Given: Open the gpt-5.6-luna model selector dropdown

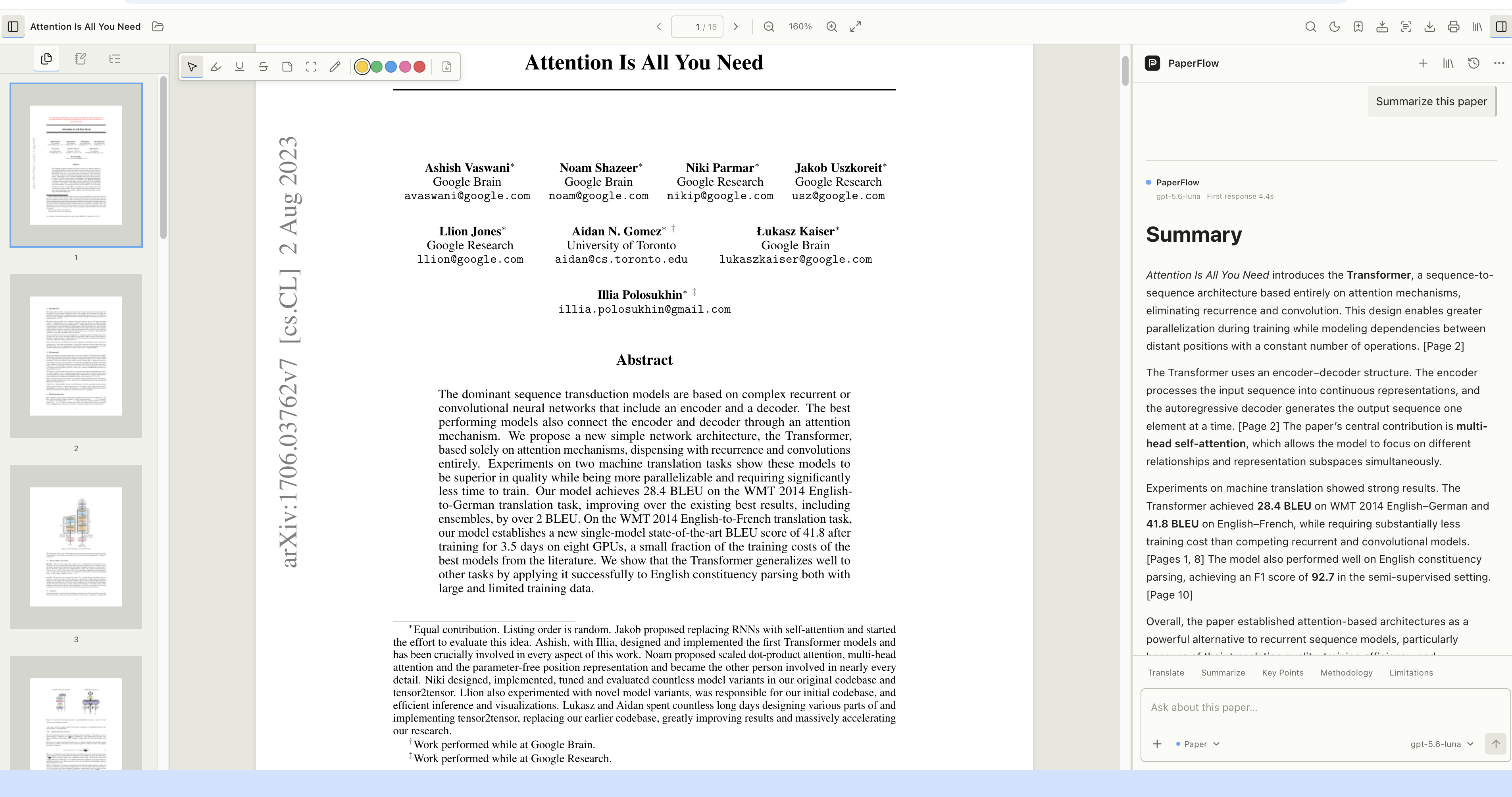Looking at the screenshot, I should point(1442,743).
